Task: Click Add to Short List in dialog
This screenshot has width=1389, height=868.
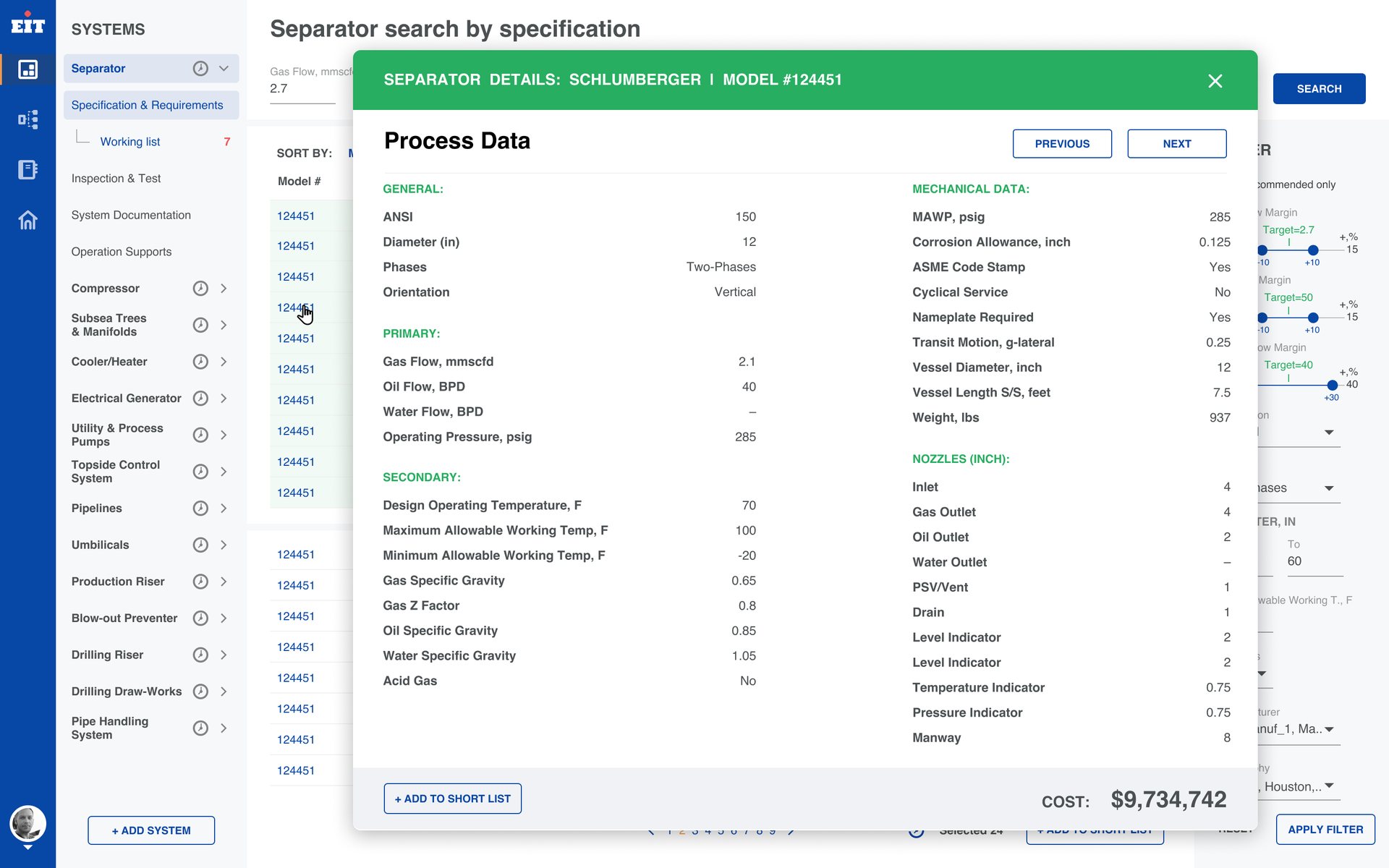Action: [x=452, y=799]
